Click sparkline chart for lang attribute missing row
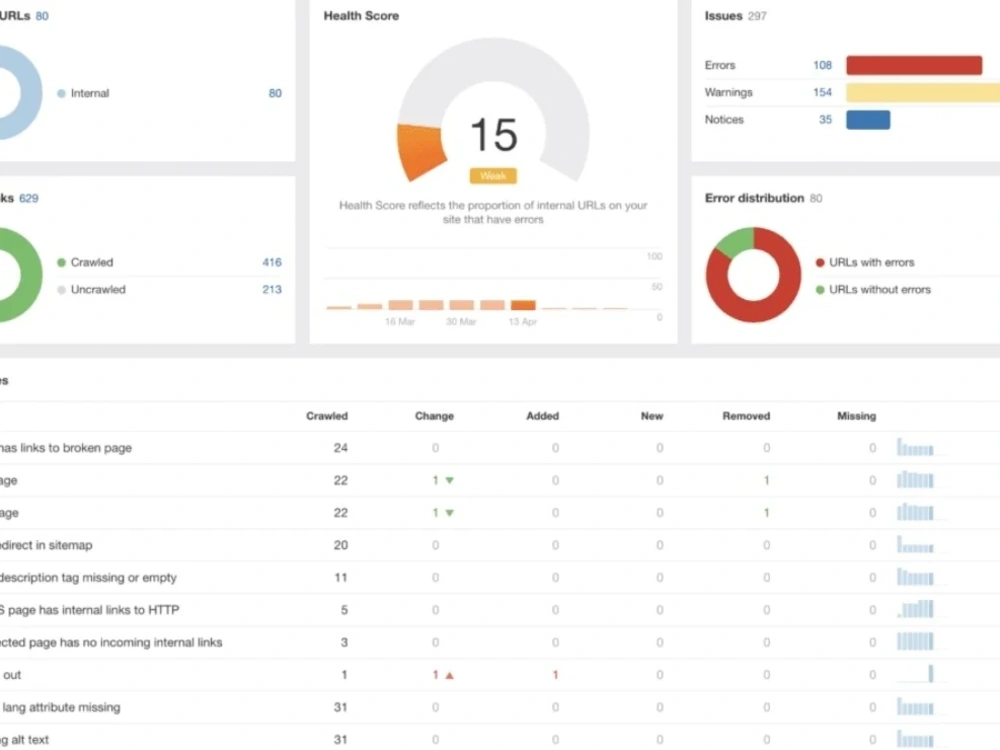 915,707
